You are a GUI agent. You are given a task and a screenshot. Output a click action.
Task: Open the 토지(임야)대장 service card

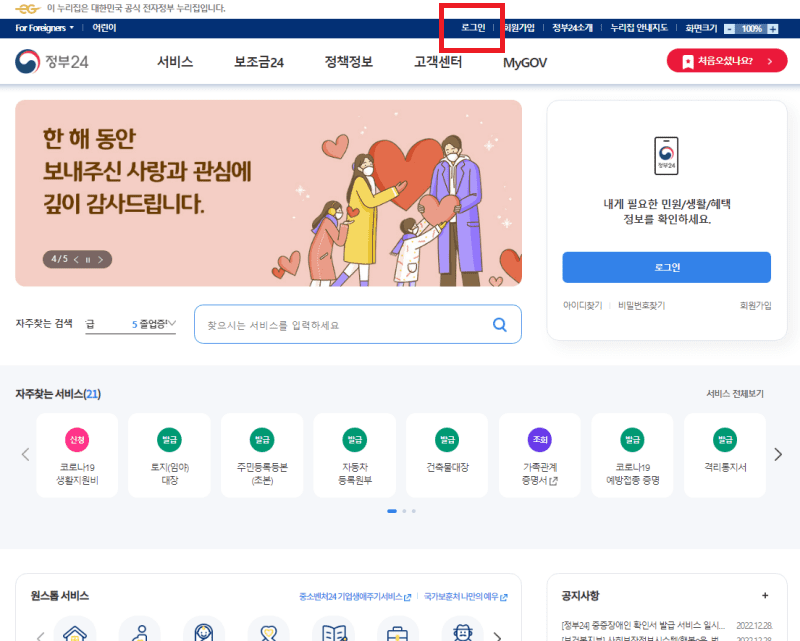[169, 455]
